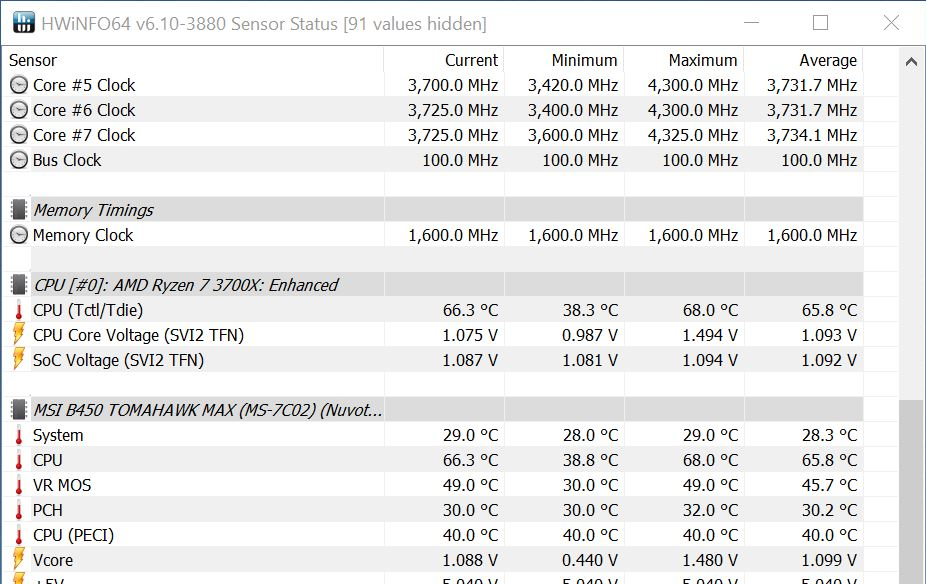Click the lightning icon beside SoC Voltage

click(19, 360)
